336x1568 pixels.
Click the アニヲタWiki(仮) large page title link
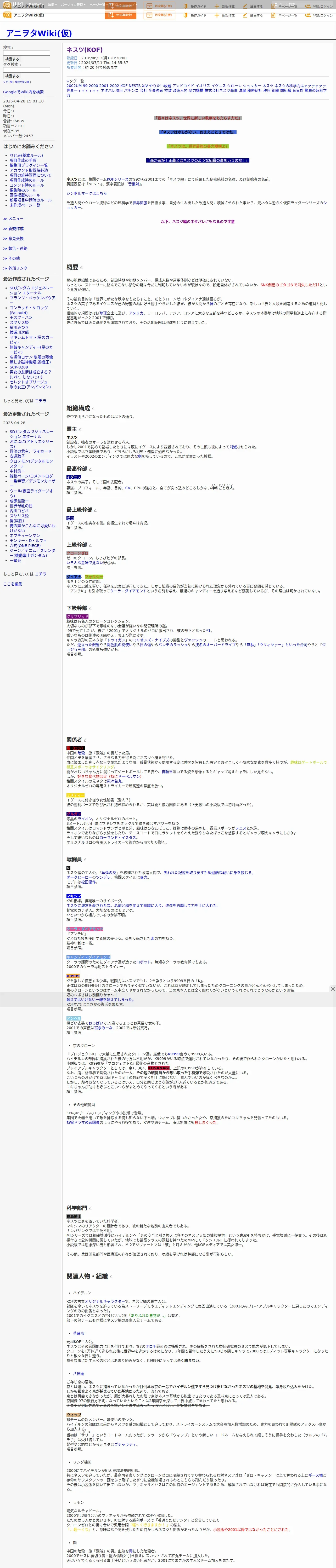pos(38,33)
